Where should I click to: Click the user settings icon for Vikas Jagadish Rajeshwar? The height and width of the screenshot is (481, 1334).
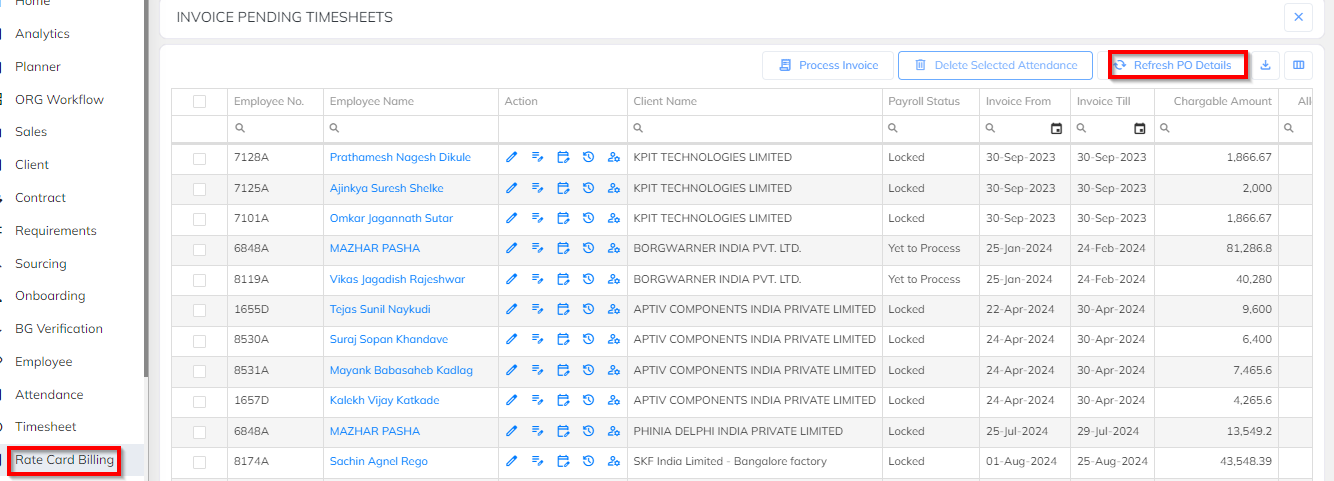tap(614, 280)
